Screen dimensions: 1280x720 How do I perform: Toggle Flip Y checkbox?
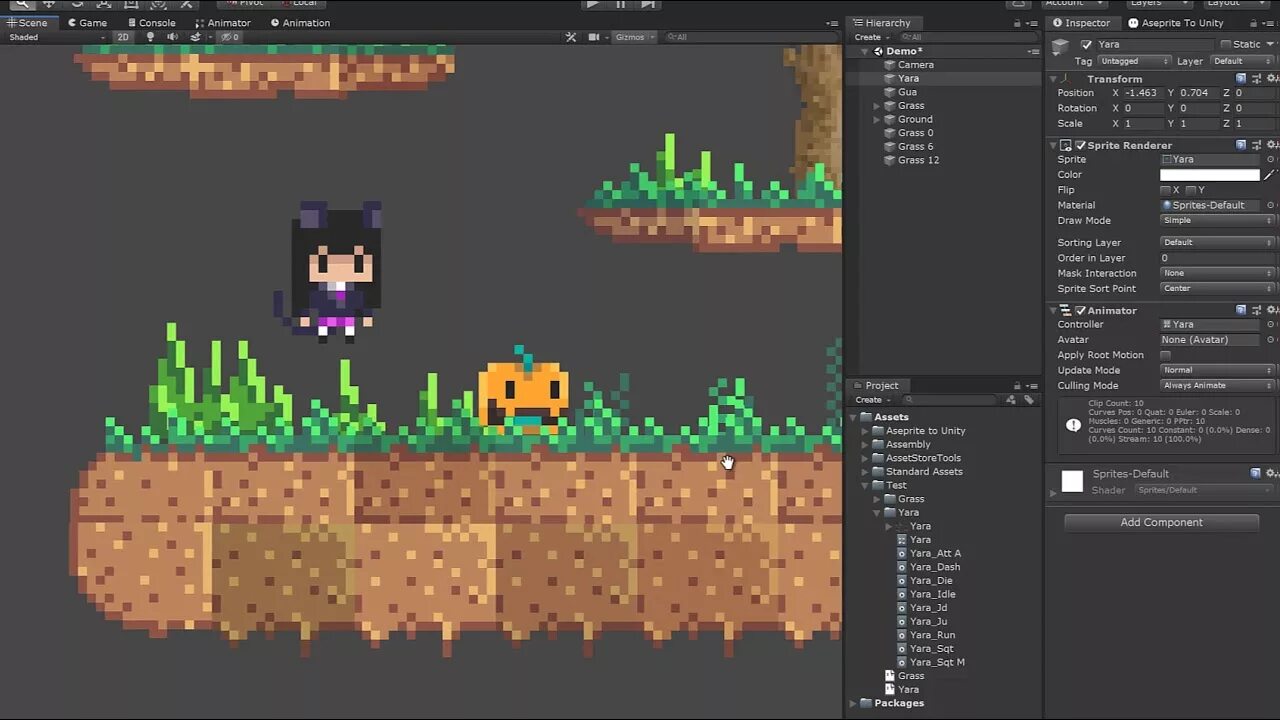[1191, 190]
